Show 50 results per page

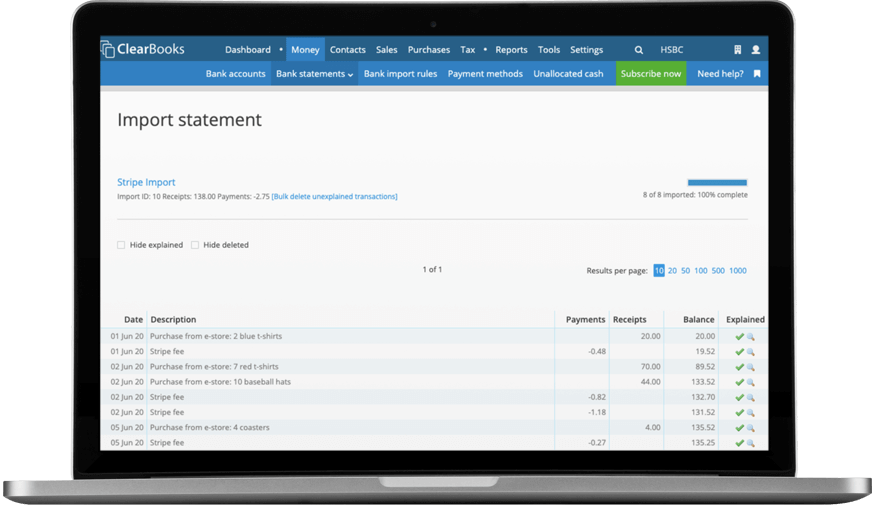686,270
